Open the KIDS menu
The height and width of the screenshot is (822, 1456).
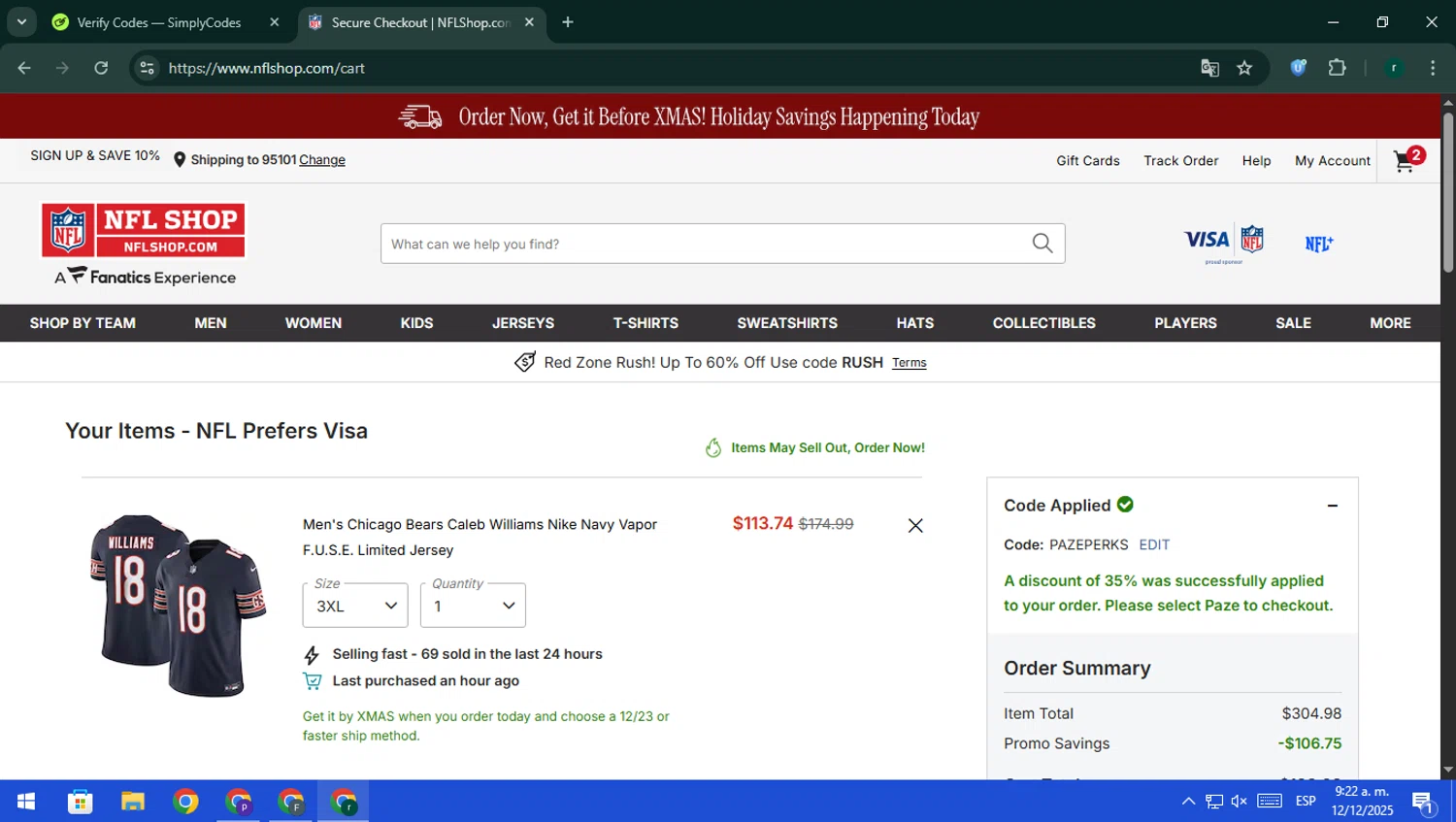coord(417,323)
